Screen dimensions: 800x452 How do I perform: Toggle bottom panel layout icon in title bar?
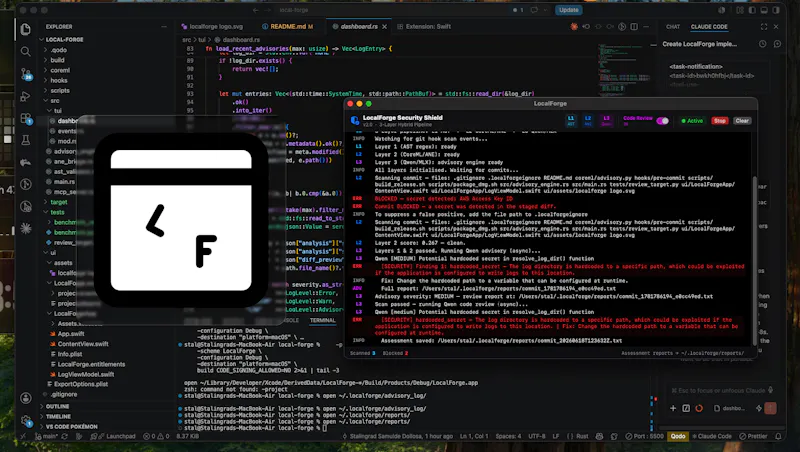click(764, 10)
